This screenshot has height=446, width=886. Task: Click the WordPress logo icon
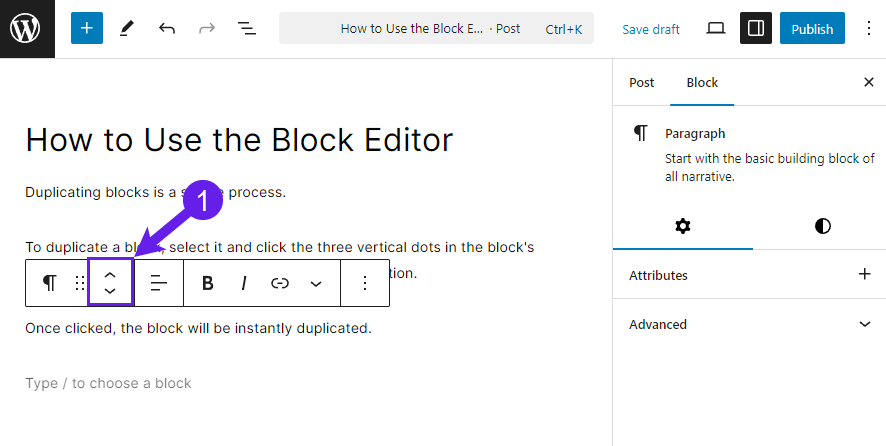(x=26, y=29)
